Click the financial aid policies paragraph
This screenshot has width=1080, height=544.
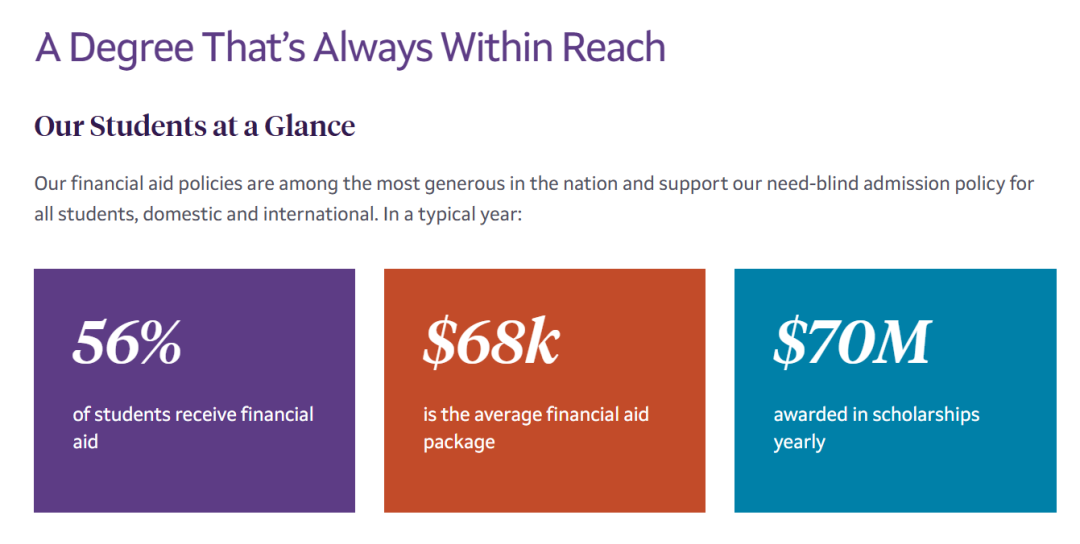[534, 199]
